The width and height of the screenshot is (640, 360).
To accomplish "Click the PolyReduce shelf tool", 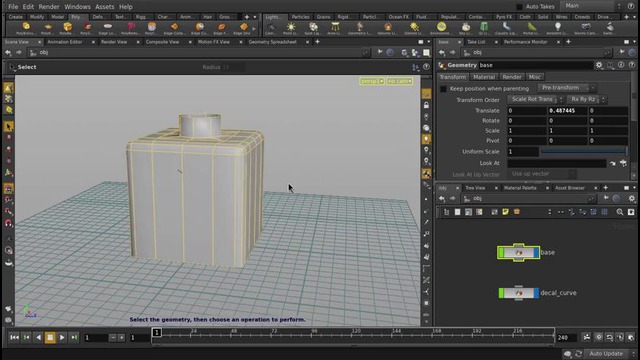I will click(x=131, y=28).
